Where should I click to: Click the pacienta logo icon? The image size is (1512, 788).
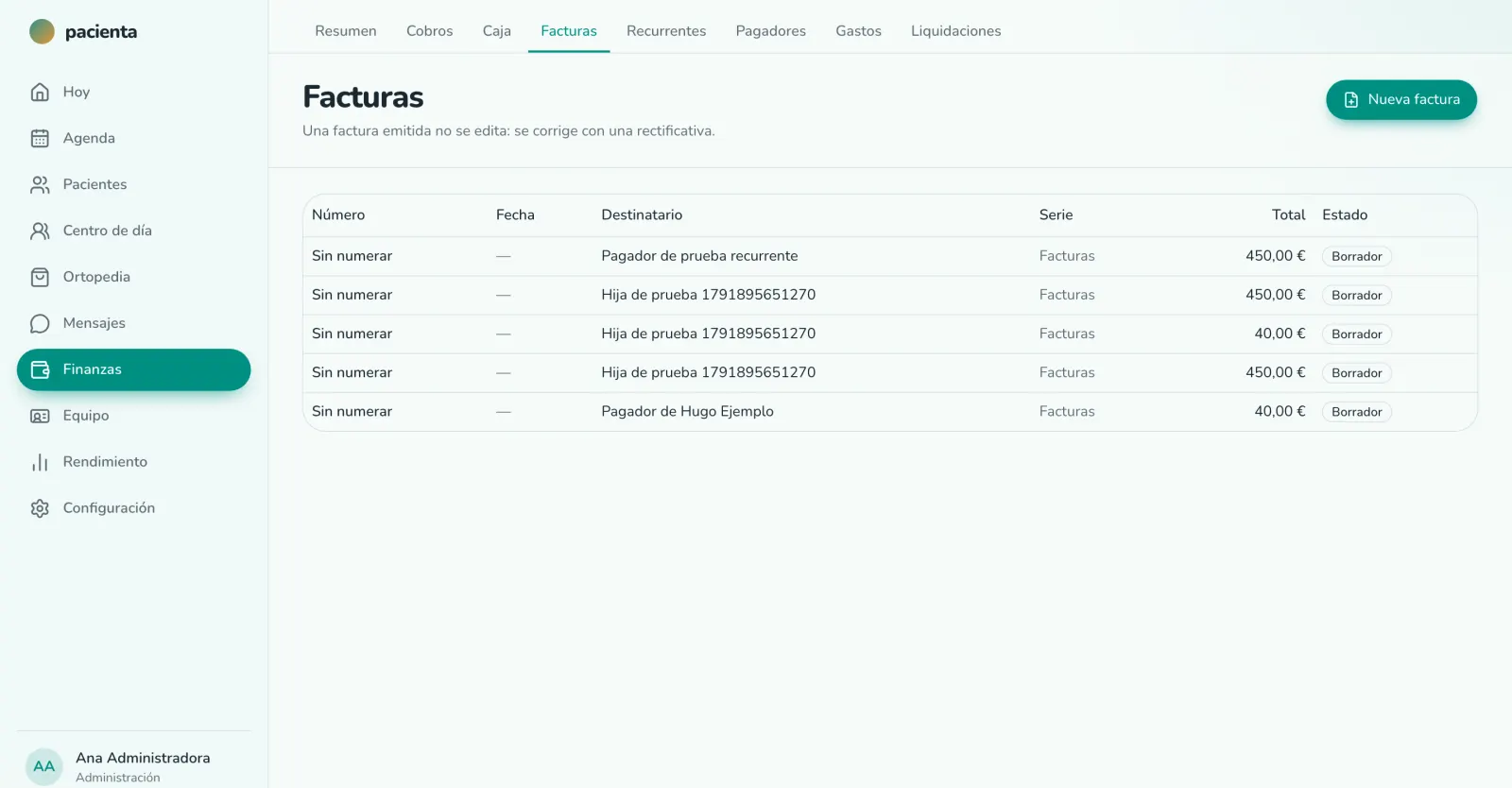[42, 32]
